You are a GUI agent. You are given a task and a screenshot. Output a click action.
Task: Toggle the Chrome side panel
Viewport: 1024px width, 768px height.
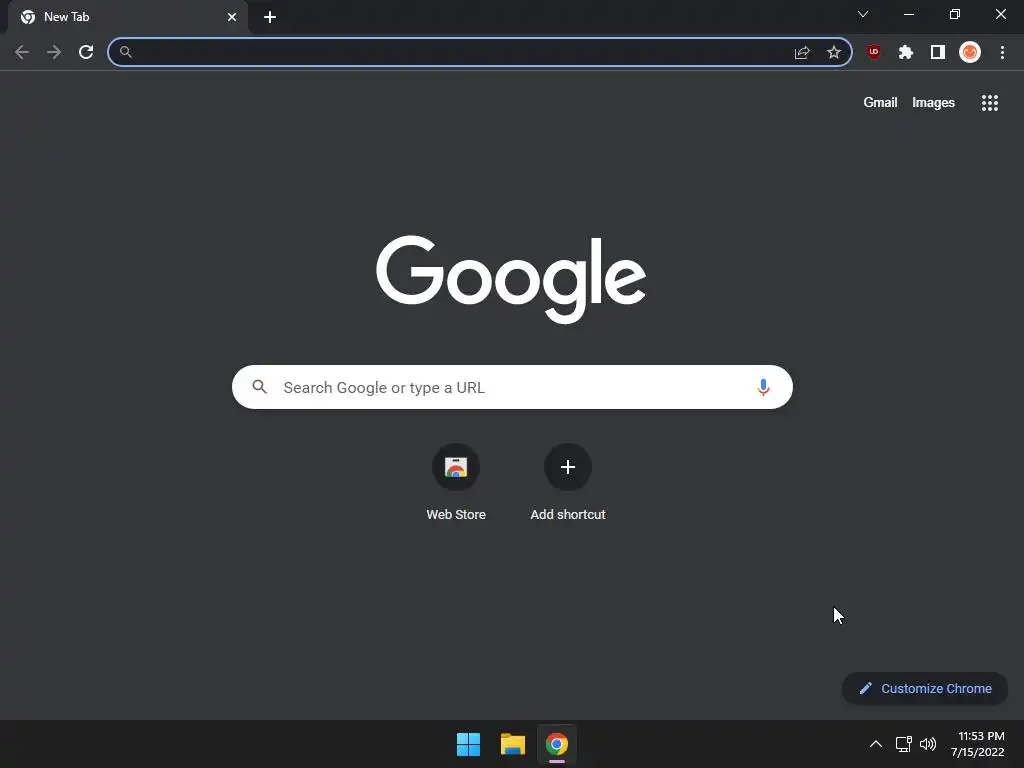point(938,52)
